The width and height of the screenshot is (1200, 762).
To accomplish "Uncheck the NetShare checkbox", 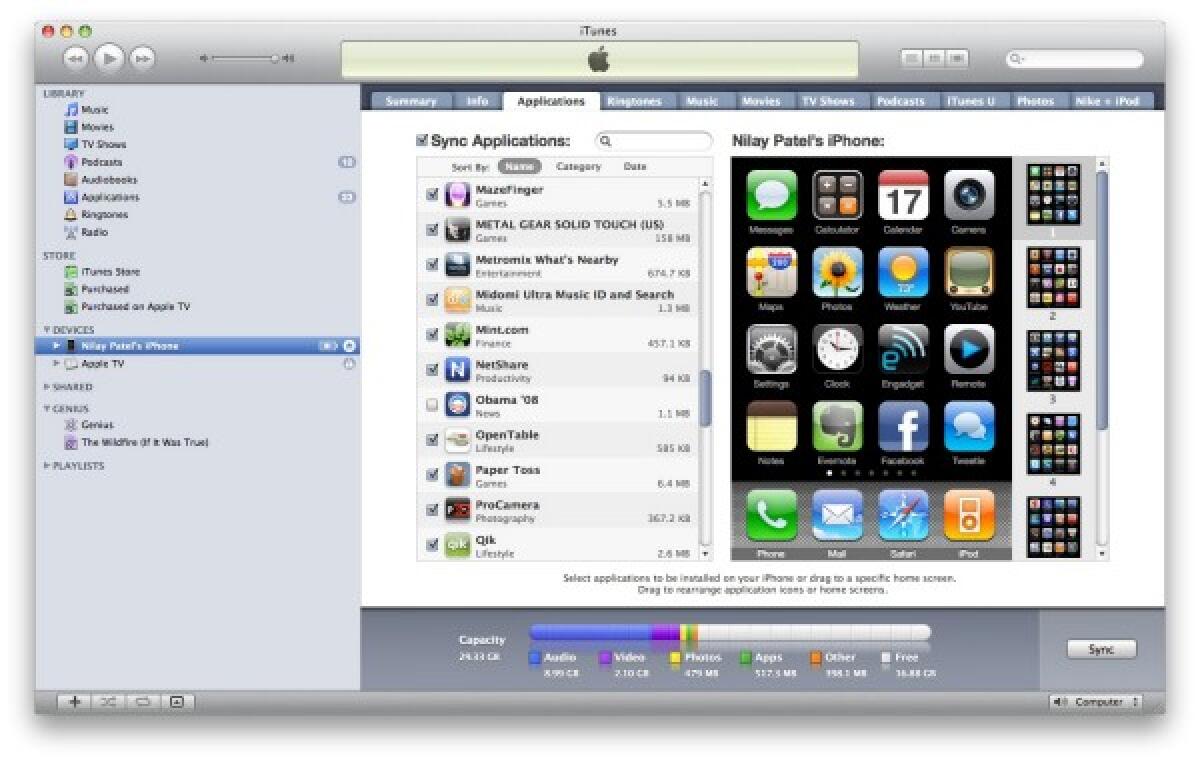I will 432,370.
